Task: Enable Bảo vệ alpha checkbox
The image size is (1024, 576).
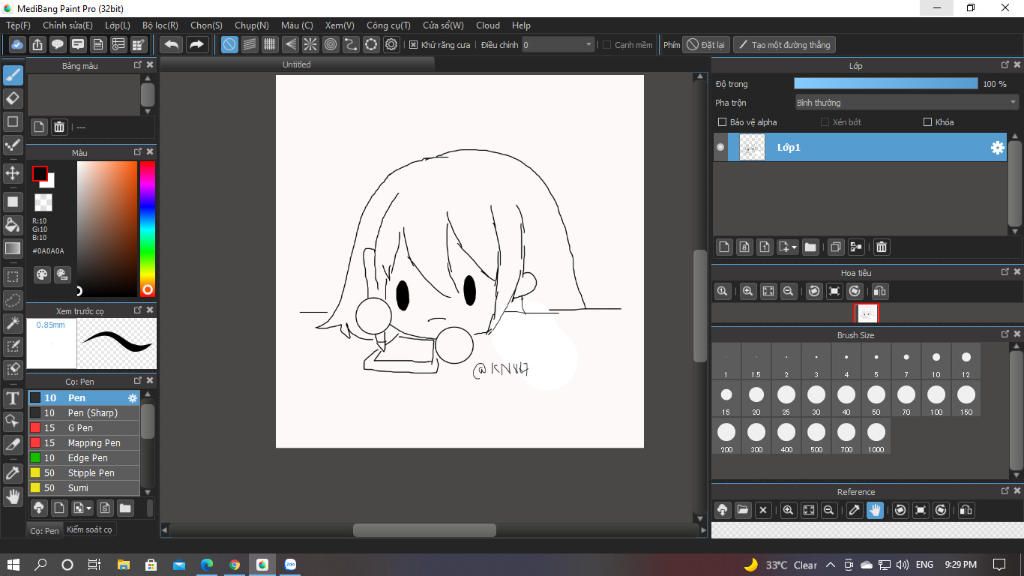Action: 722,122
